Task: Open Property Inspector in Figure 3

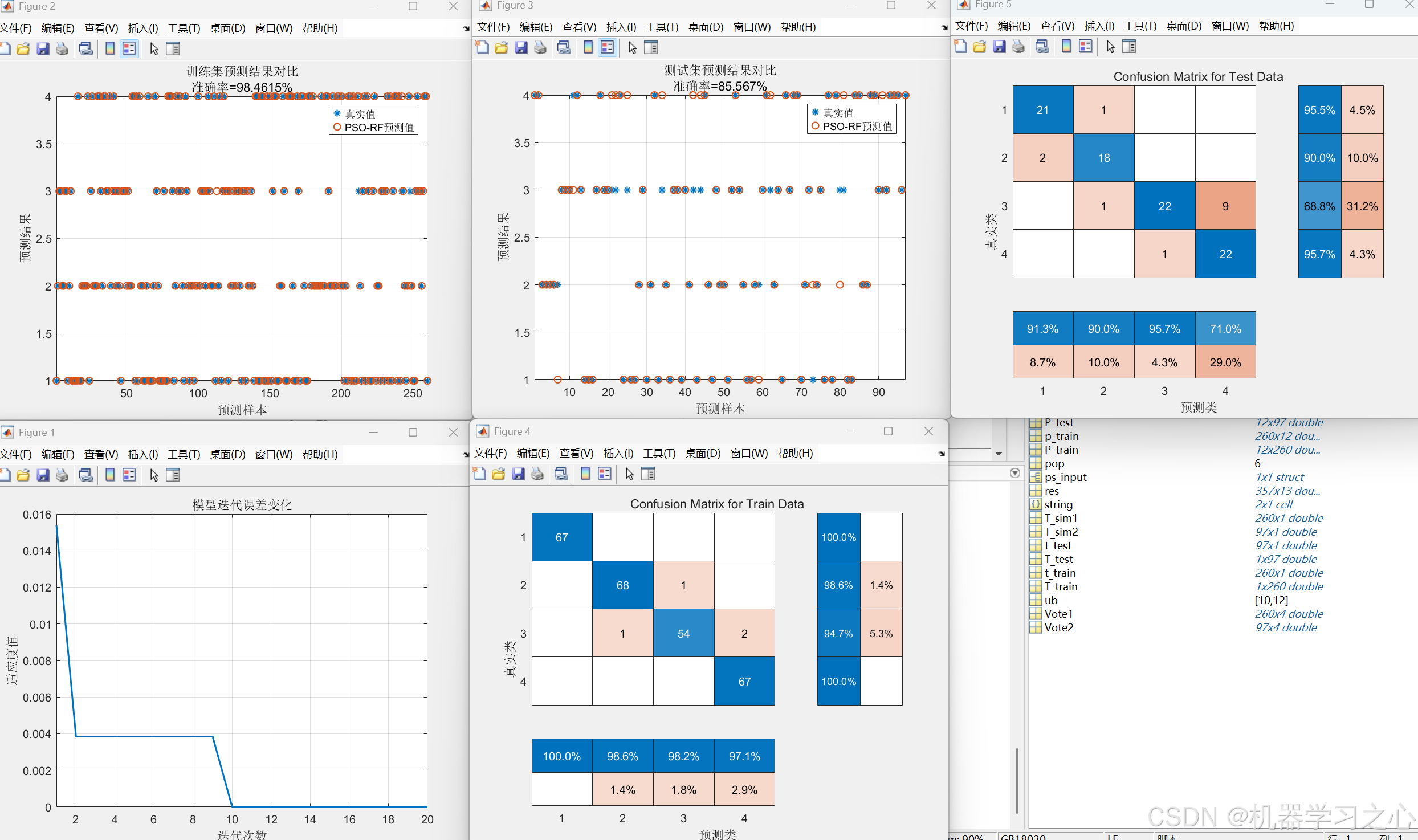Action: (x=651, y=48)
